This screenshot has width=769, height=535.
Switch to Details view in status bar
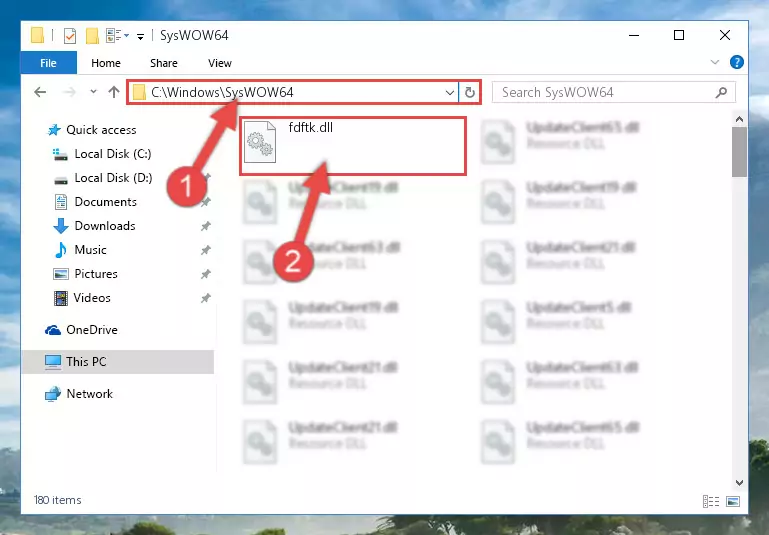[x=711, y=501]
